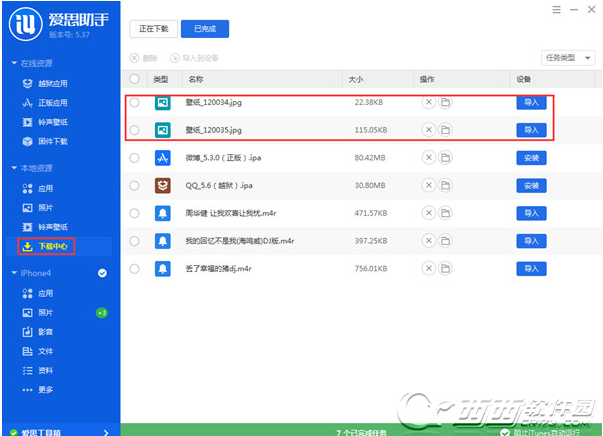The height and width of the screenshot is (436, 603).
Task: Open the 任务类型 dropdown
Action: pyautogui.click(x=568, y=58)
